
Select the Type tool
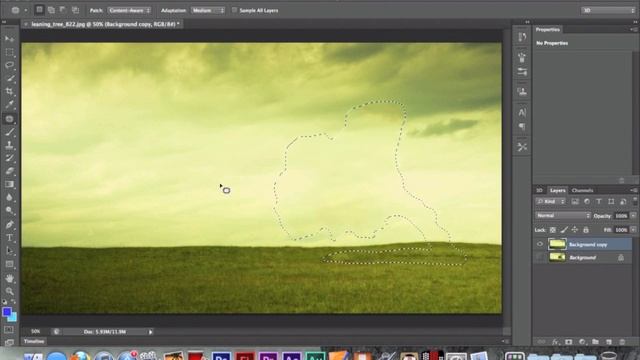(x=9, y=238)
